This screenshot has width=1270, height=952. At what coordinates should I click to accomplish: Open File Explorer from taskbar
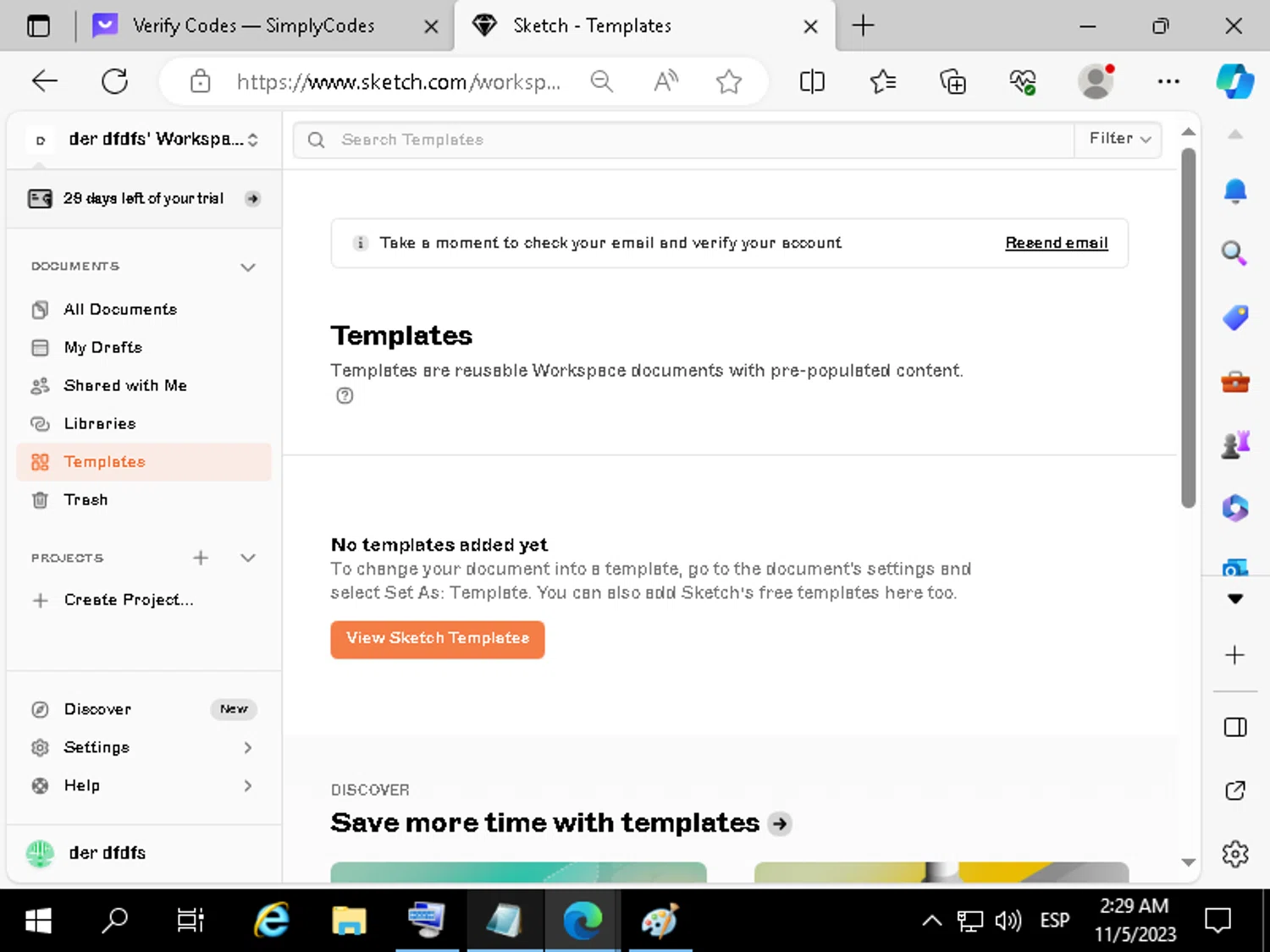(348, 920)
